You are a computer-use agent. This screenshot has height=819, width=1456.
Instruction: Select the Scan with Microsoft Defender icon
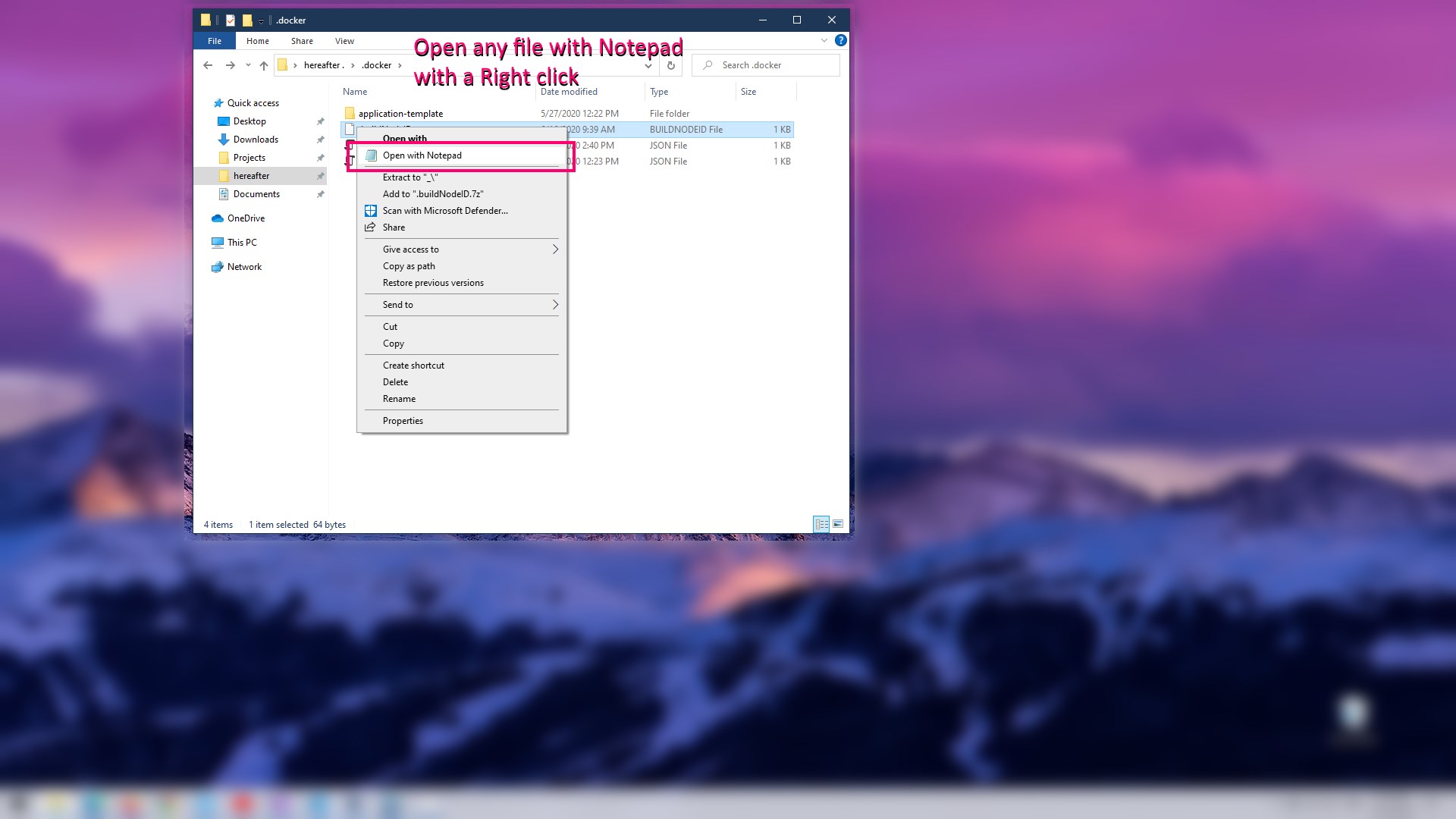[371, 210]
